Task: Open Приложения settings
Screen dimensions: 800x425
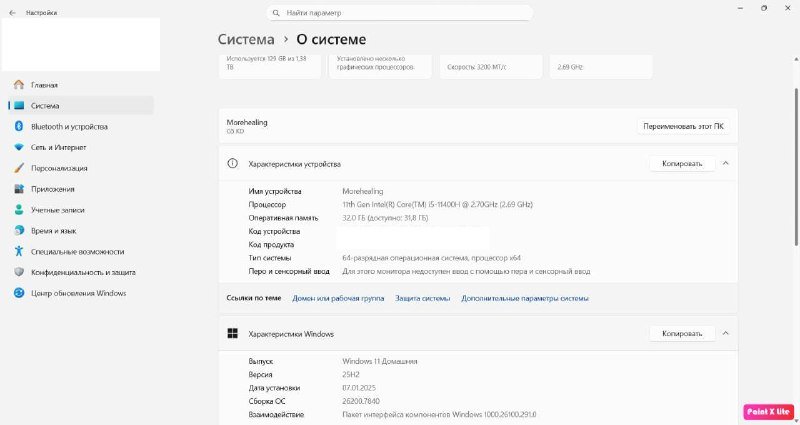Action: coord(81,189)
